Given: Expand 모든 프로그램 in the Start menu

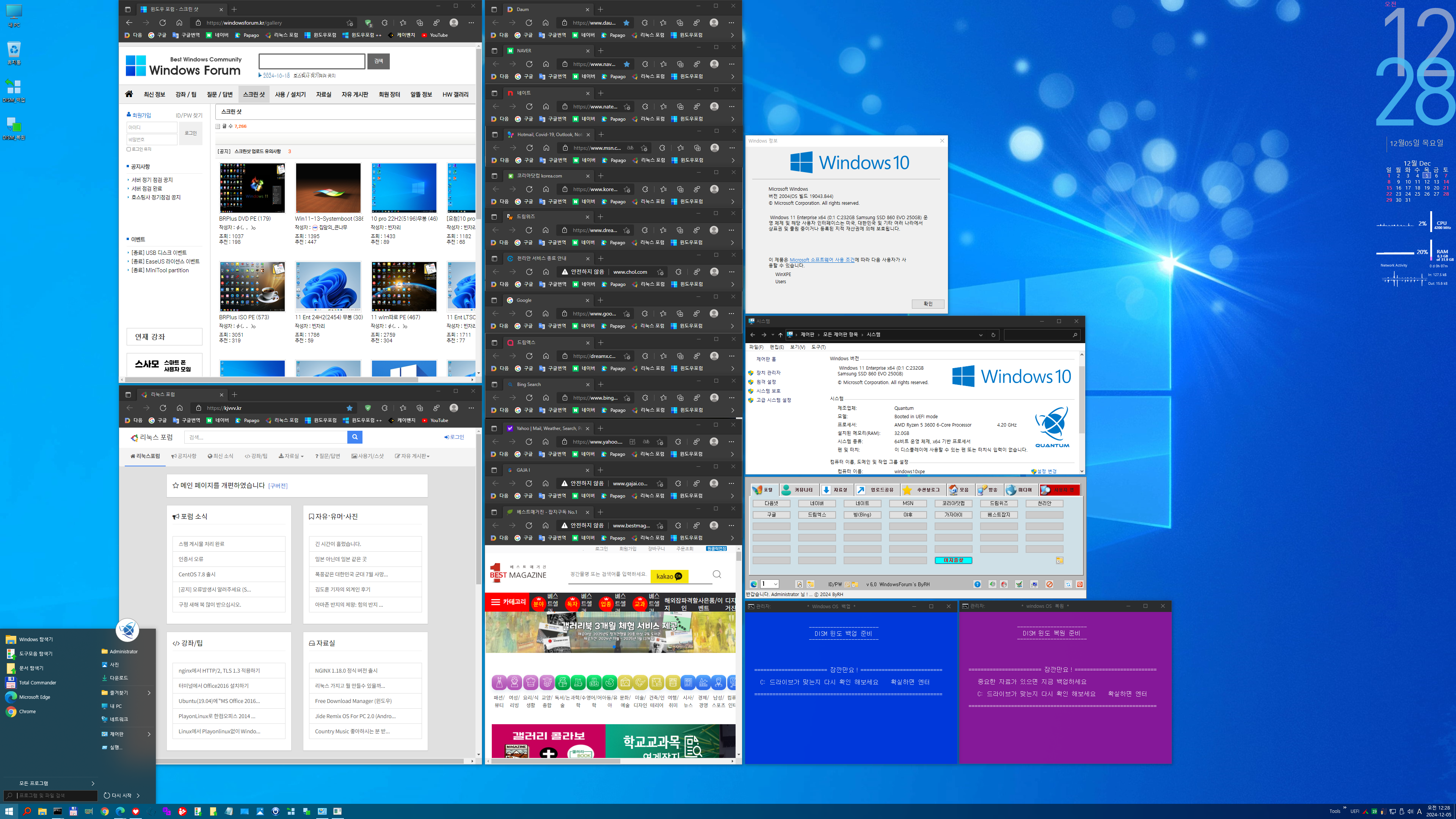Looking at the screenshot, I should [x=56, y=783].
